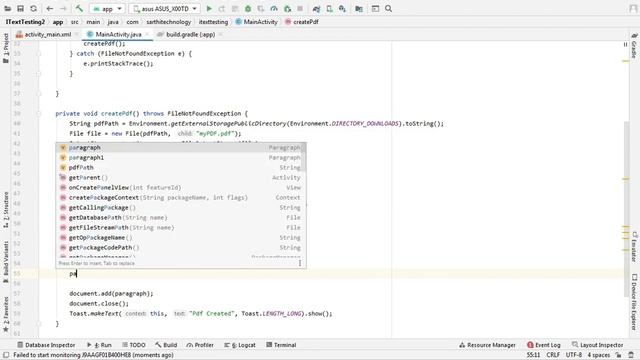Select sarthitechnology in the breadcrumb
Image resolution: width=640 pixels, height=360 pixels.
[169, 22]
